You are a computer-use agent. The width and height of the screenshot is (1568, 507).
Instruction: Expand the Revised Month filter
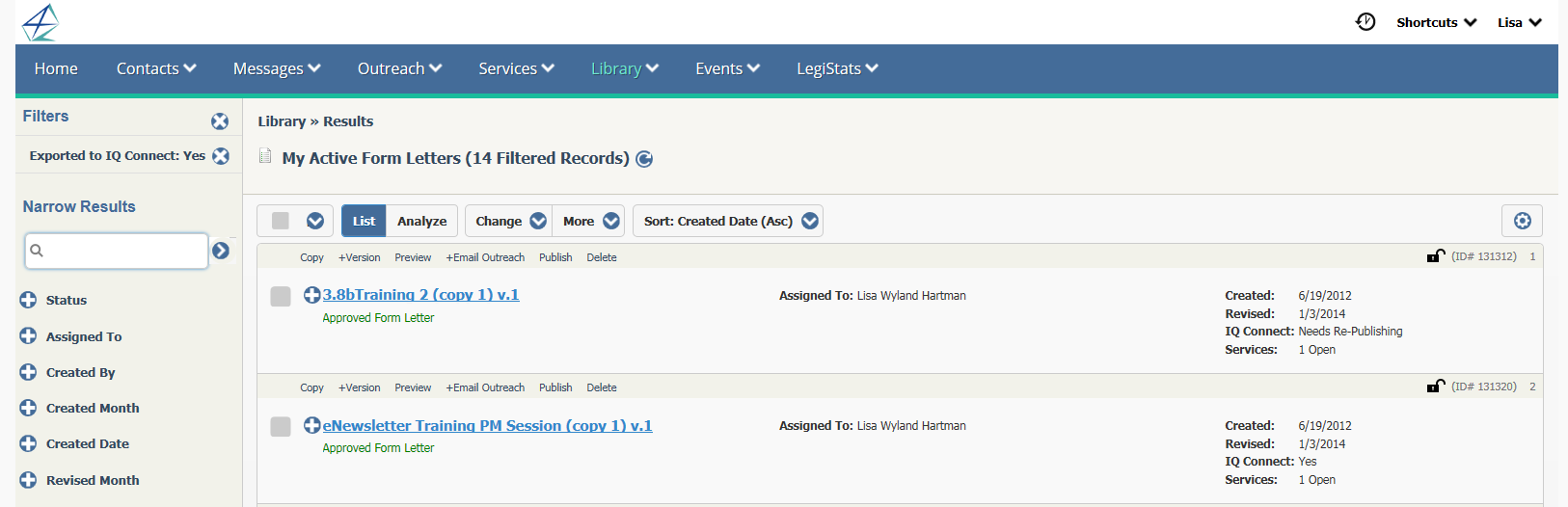coord(28,480)
